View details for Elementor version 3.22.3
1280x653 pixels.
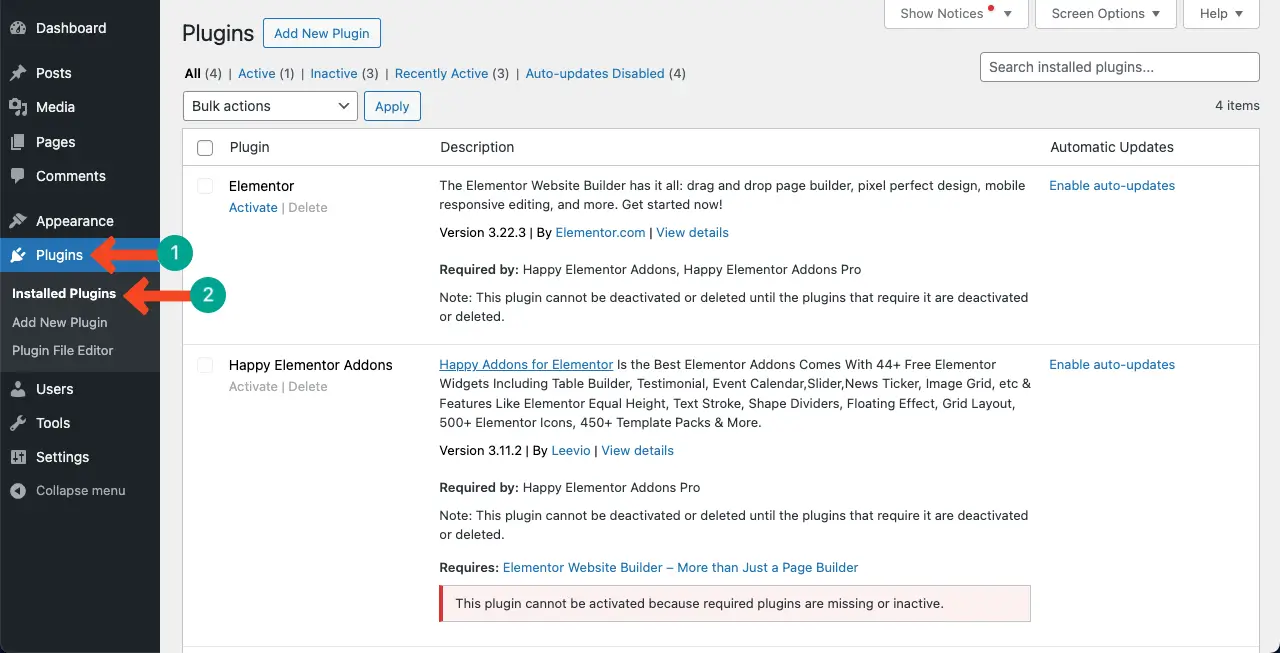pyautogui.click(x=692, y=232)
